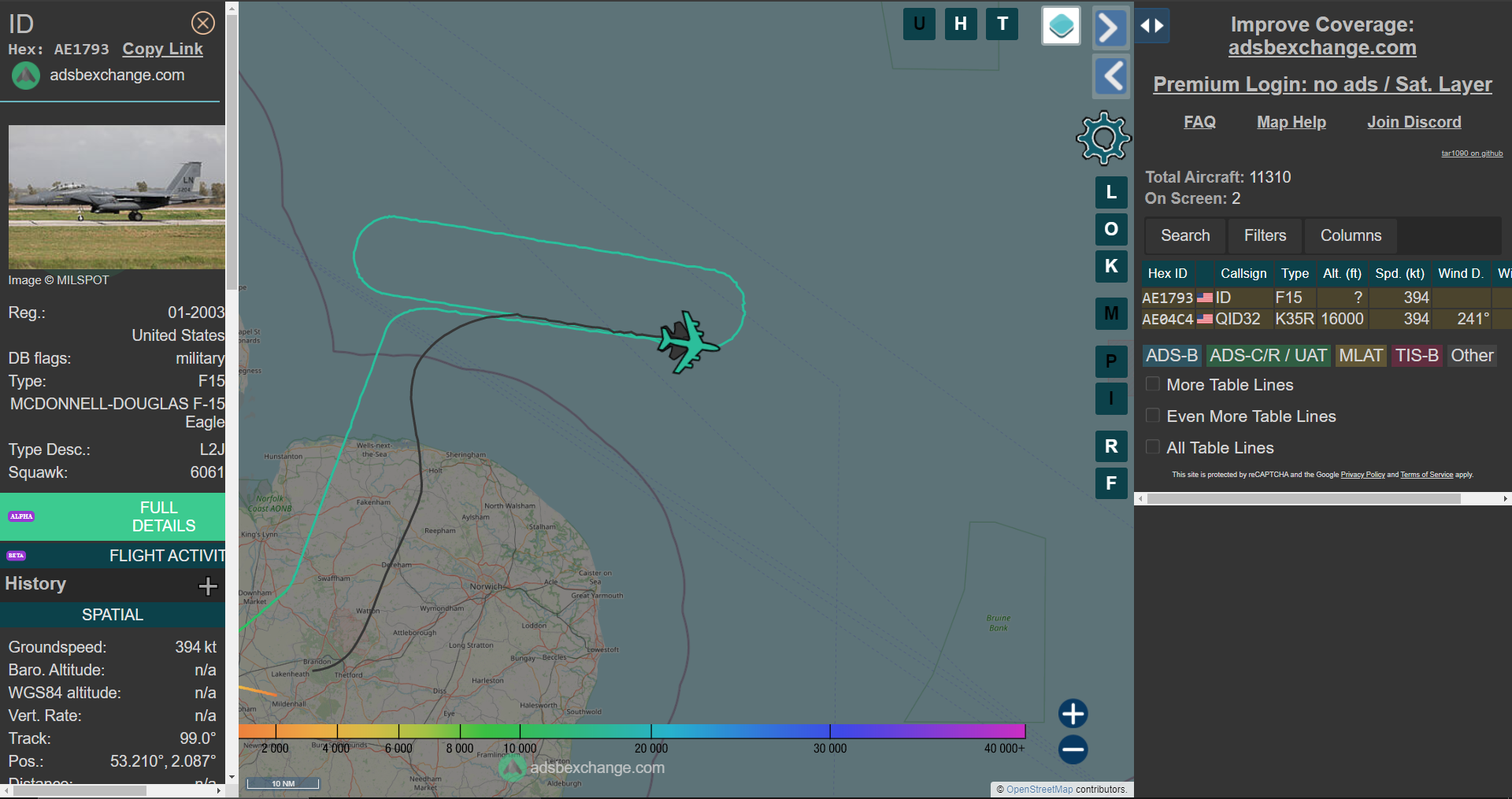
Task: Sort table by Type column
Action: point(1295,273)
